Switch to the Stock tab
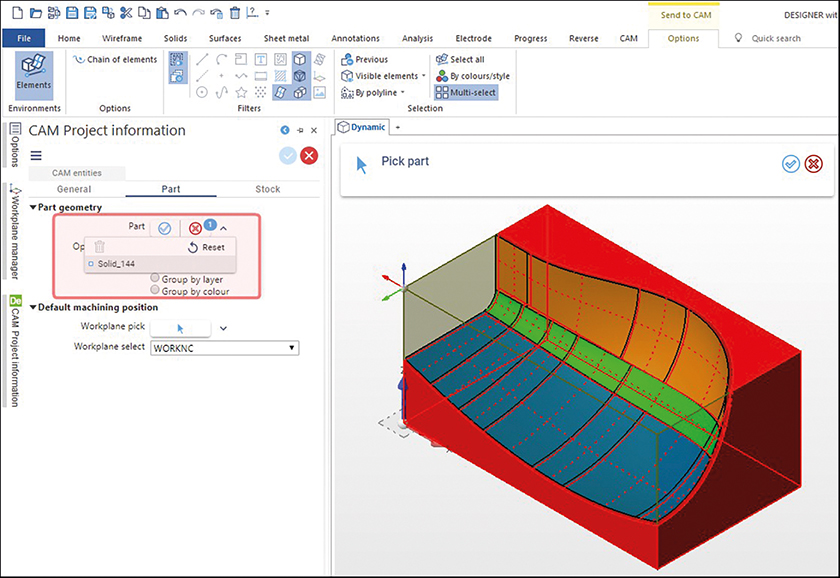 pyautogui.click(x=268, y=189)
